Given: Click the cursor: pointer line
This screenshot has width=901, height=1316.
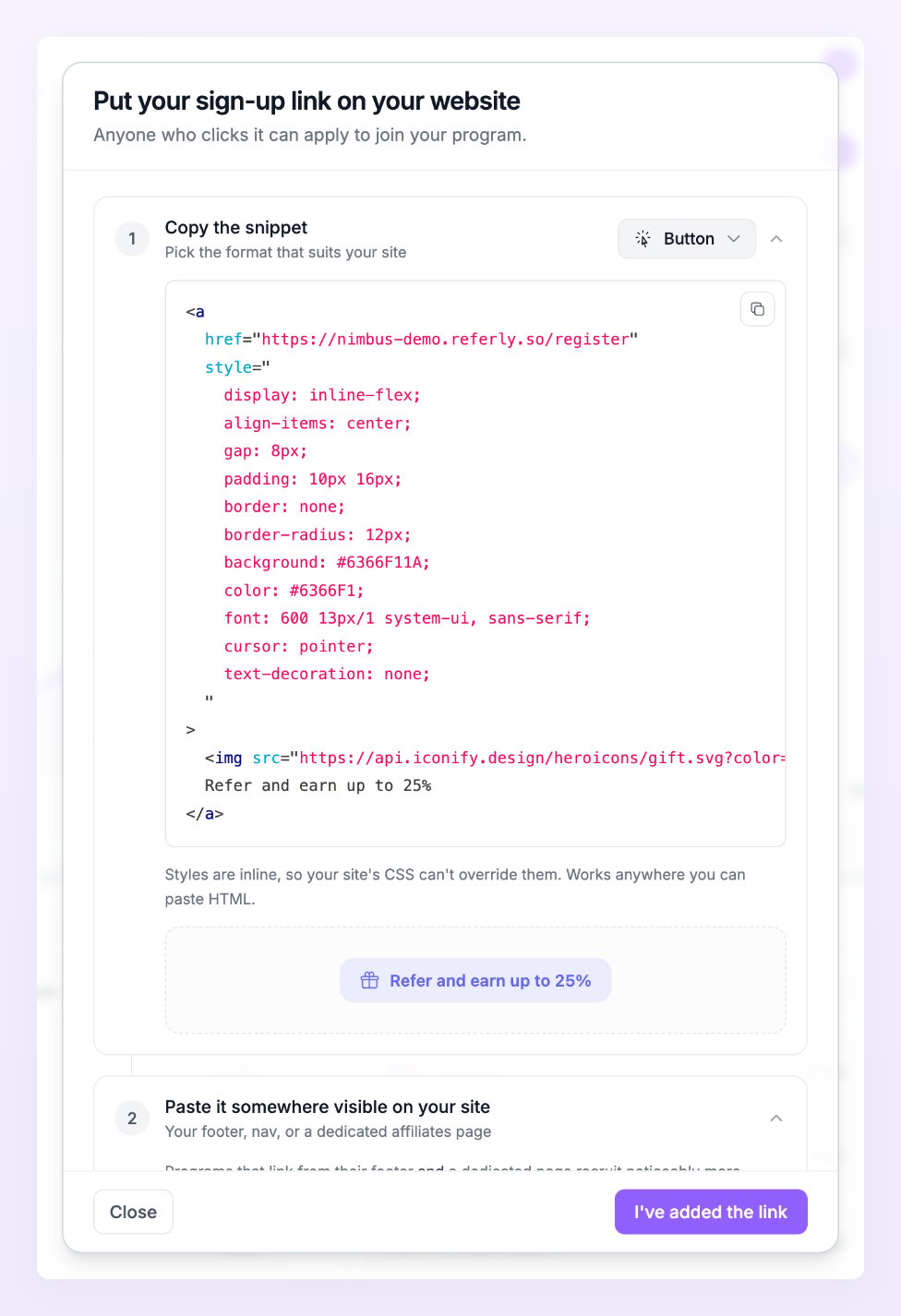Looking at the screenshot, I should 298,646.
